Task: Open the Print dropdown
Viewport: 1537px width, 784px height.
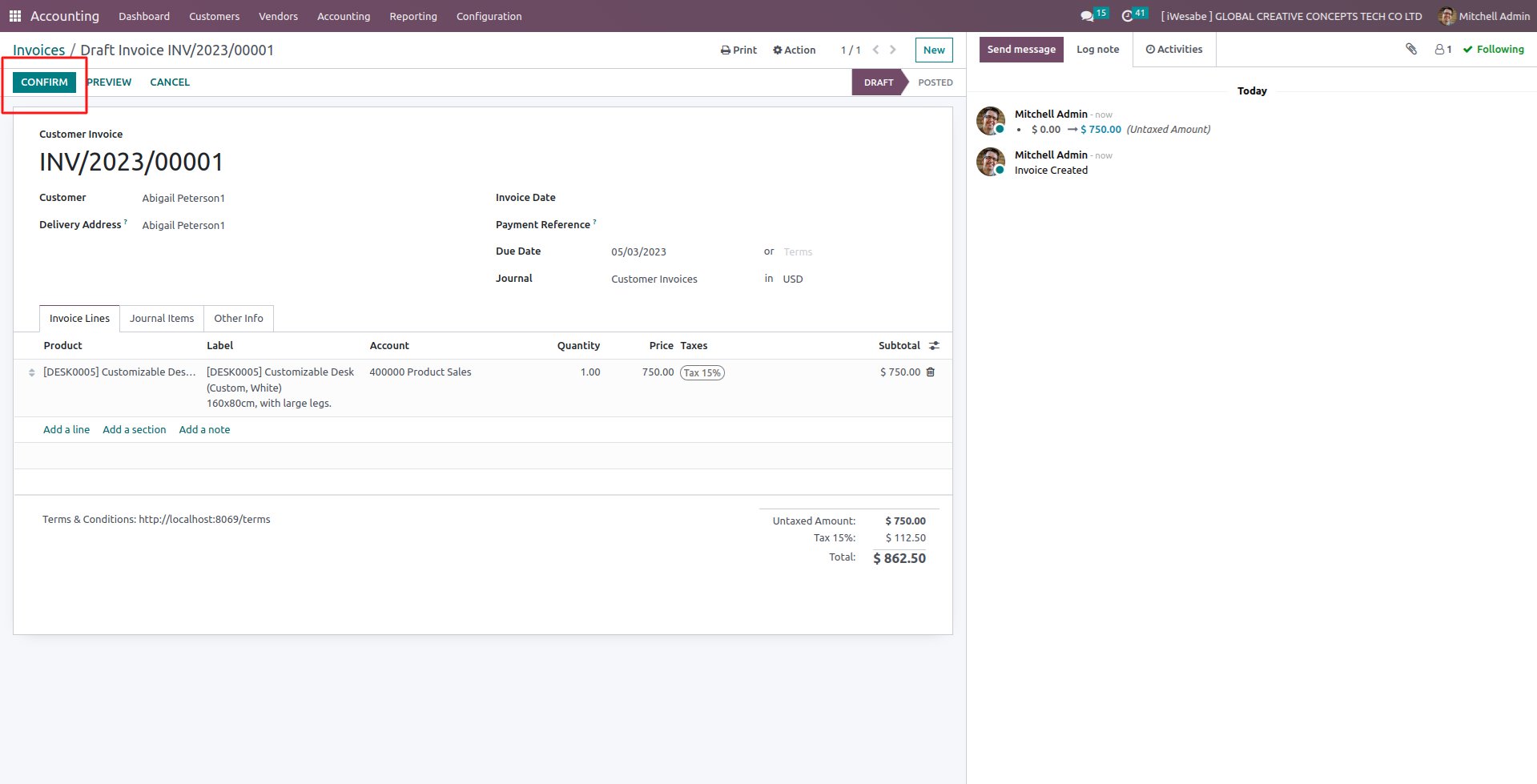Action: point(738,50)
